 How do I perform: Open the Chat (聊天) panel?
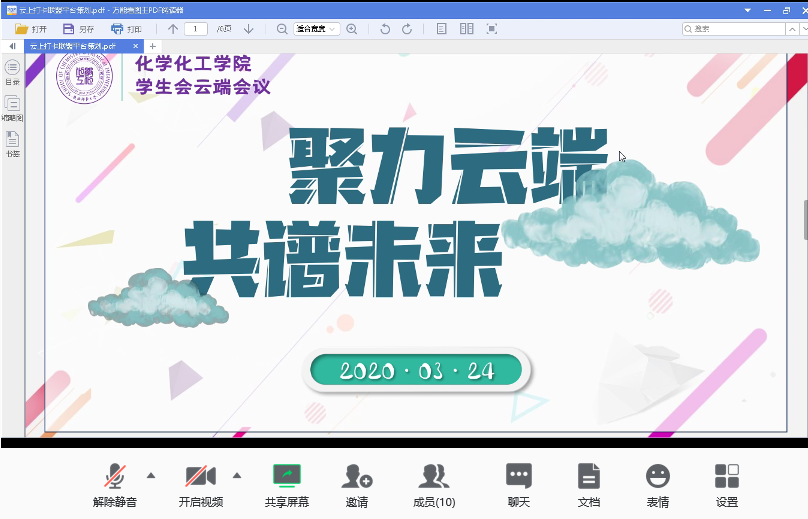pyautogui.click(x=518, y=477)
